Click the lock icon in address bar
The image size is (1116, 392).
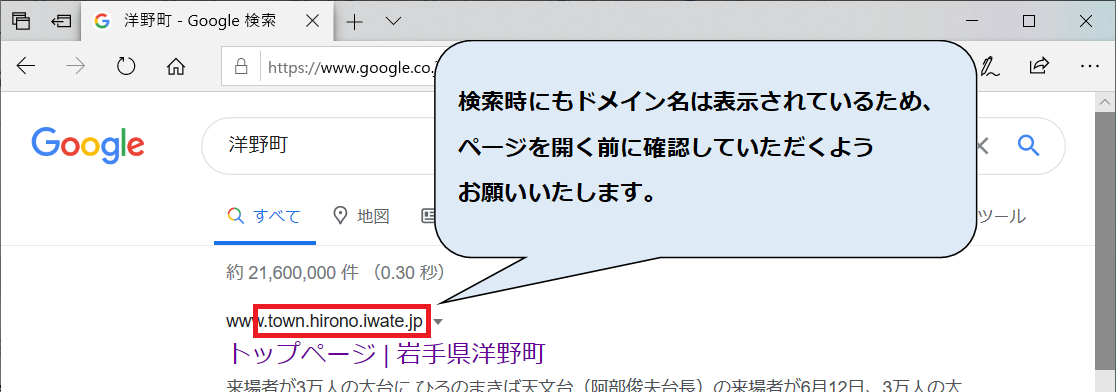point(241,67)
